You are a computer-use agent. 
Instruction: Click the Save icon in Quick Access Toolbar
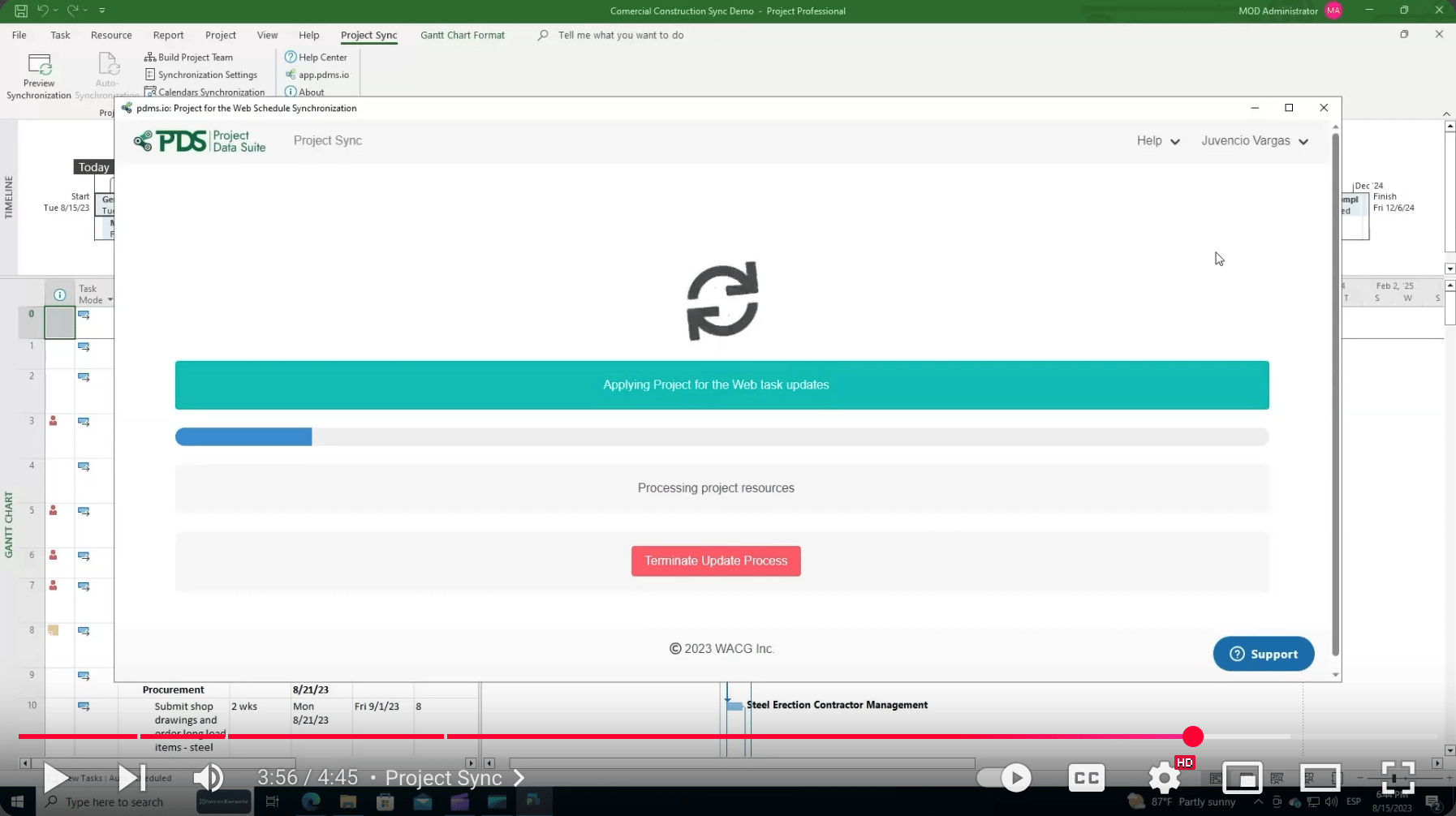[x=21, y=11]
